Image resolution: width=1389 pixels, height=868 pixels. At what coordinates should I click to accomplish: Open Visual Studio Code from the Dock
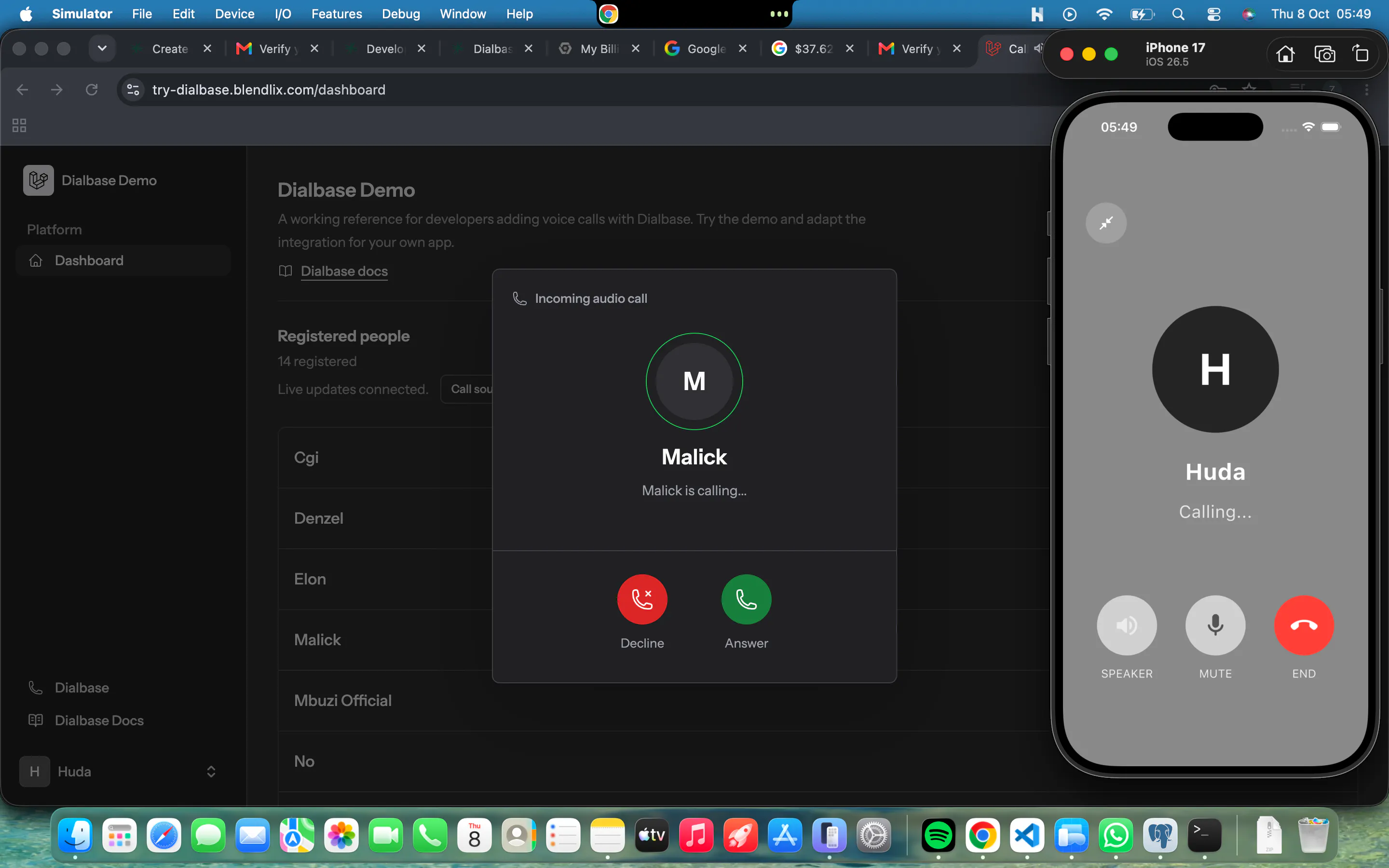(x=1027, y=835)
